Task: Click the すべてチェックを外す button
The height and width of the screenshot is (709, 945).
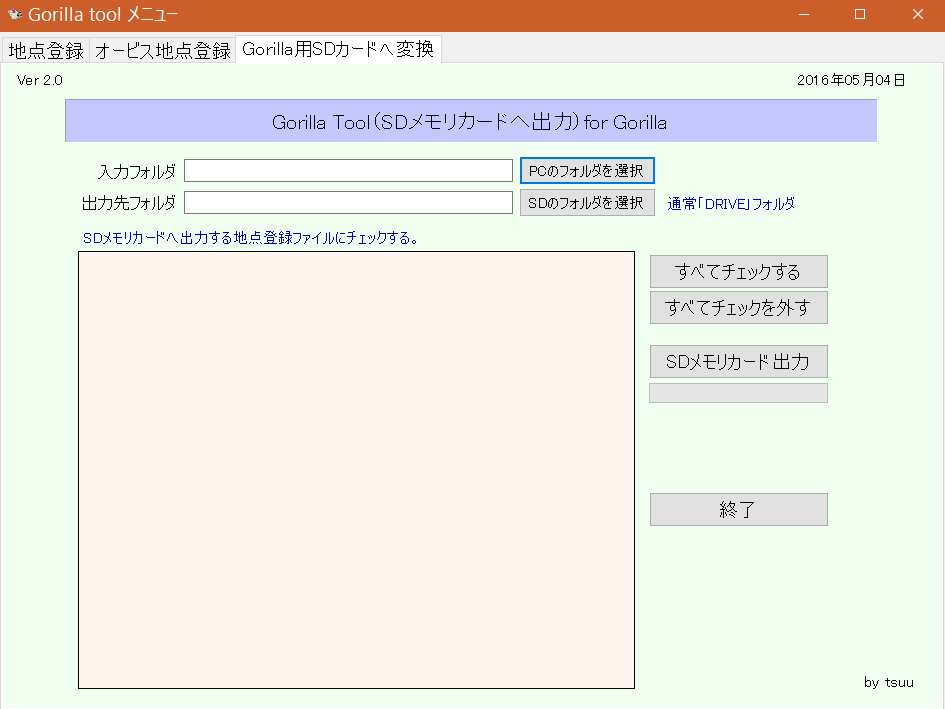Action: pyautogui.click(x=738, y=308)
